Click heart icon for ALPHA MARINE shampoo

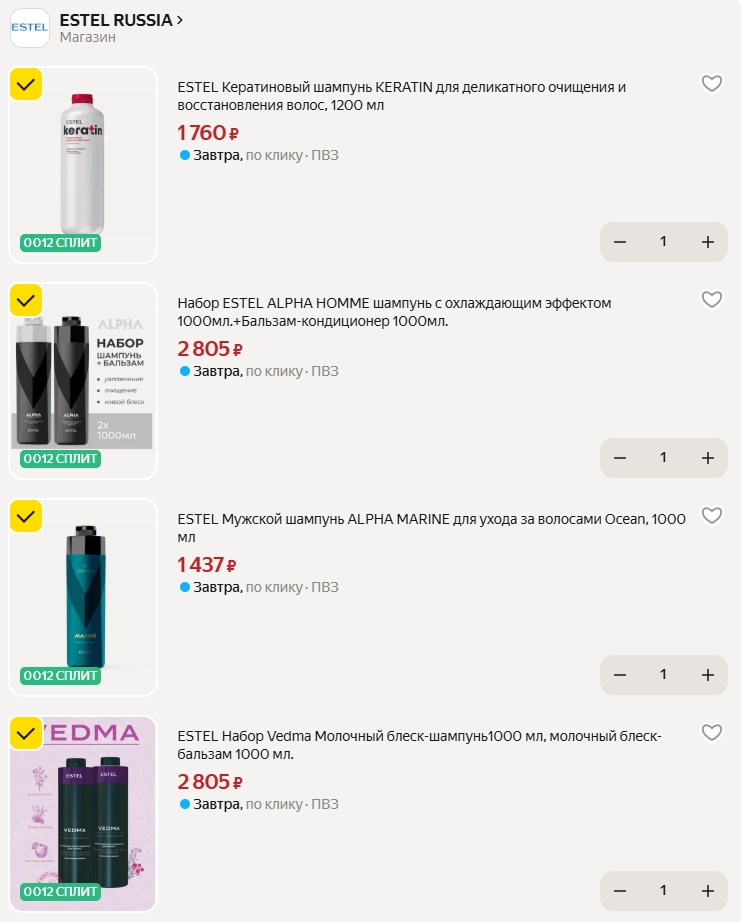pyautogui.click(x=711, y=516)
